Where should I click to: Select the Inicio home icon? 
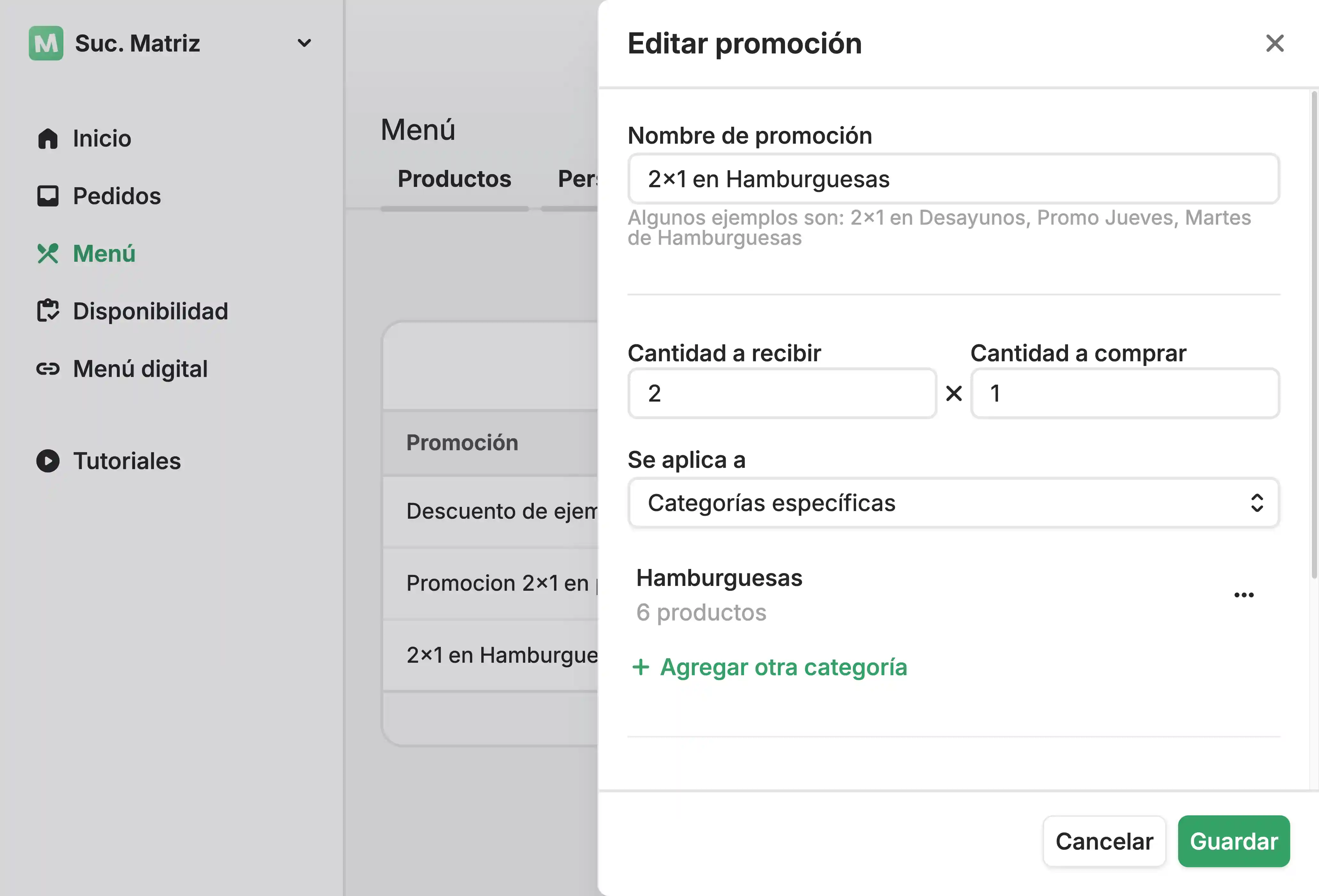(48, 138)
